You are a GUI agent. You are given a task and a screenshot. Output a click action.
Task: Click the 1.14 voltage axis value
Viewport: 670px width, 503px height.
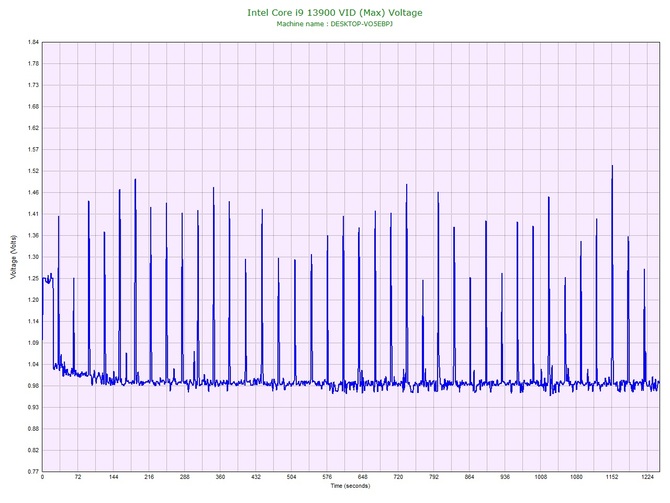pyautogui.click(x=33, y=321)
